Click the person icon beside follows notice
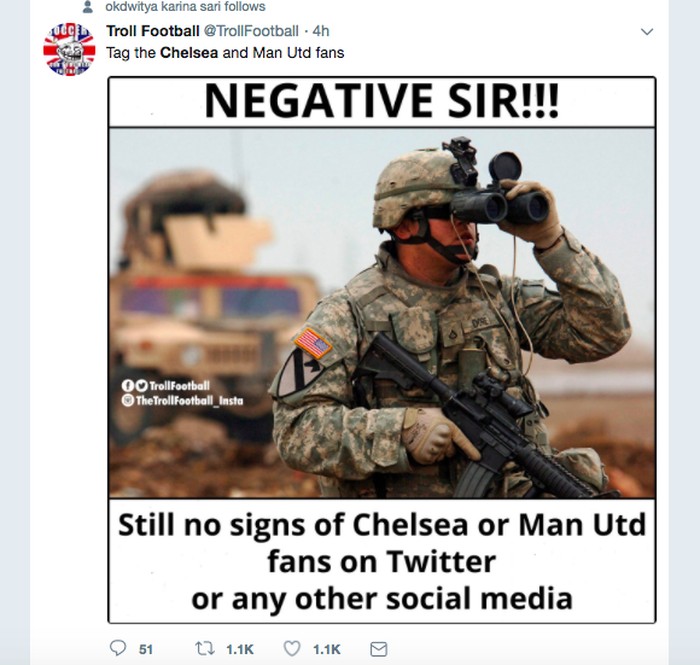Viewport: 700px width, 665px height. pos(88,7)
